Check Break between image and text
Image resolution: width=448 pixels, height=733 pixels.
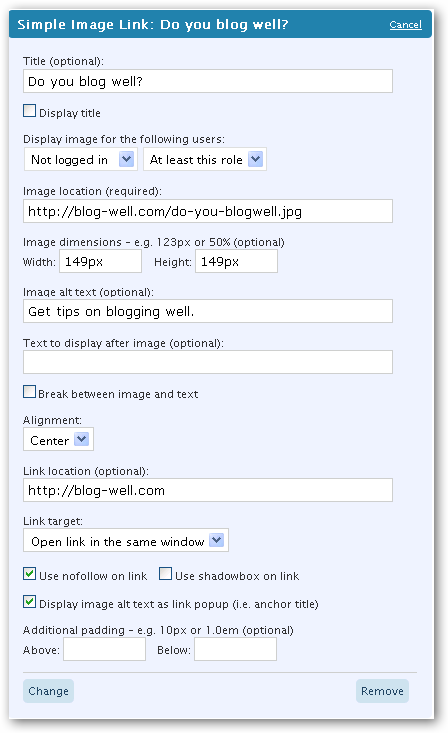coord(29,392)
